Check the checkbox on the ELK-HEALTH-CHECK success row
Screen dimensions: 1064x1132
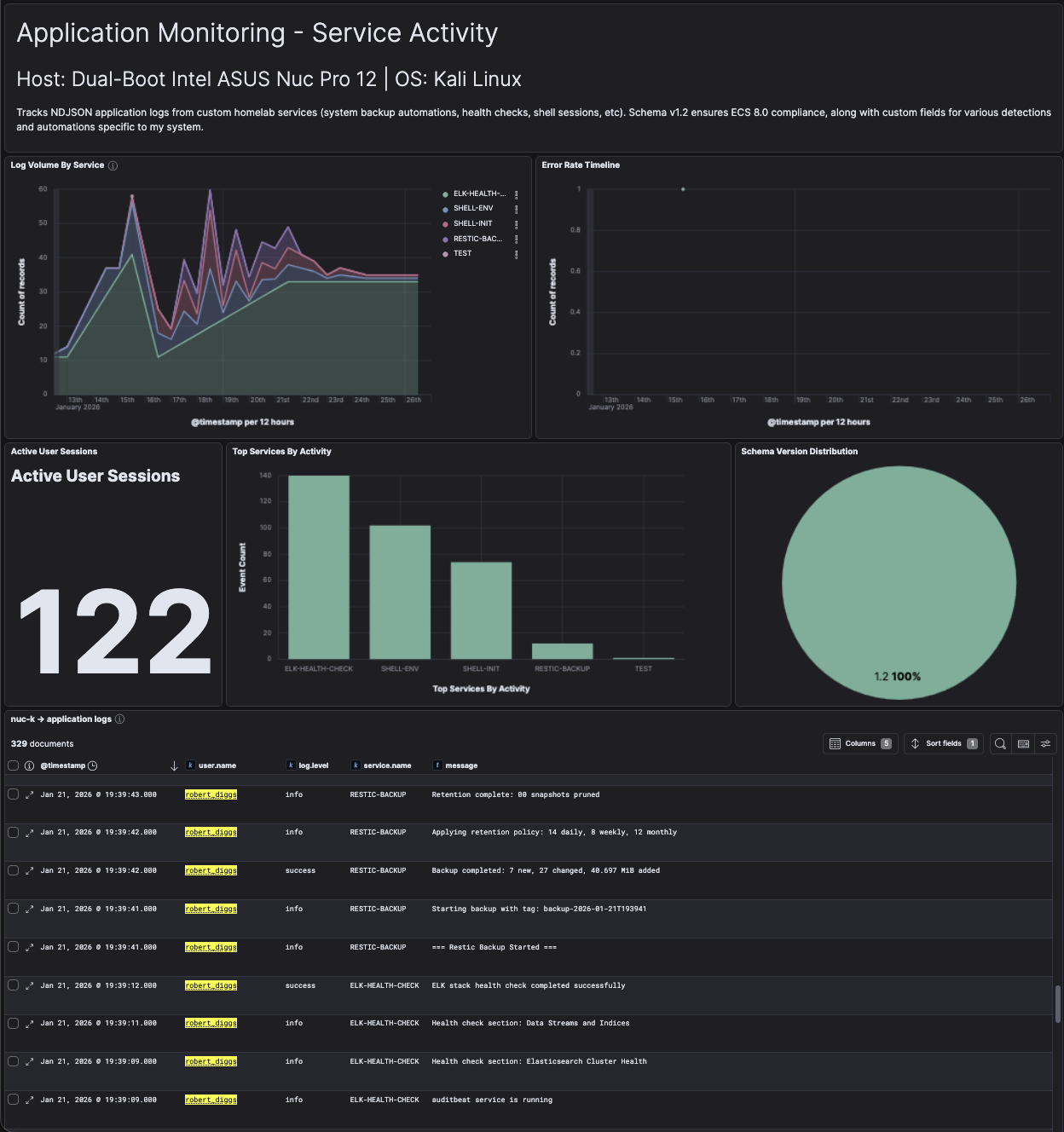click(x=13, y=985)
